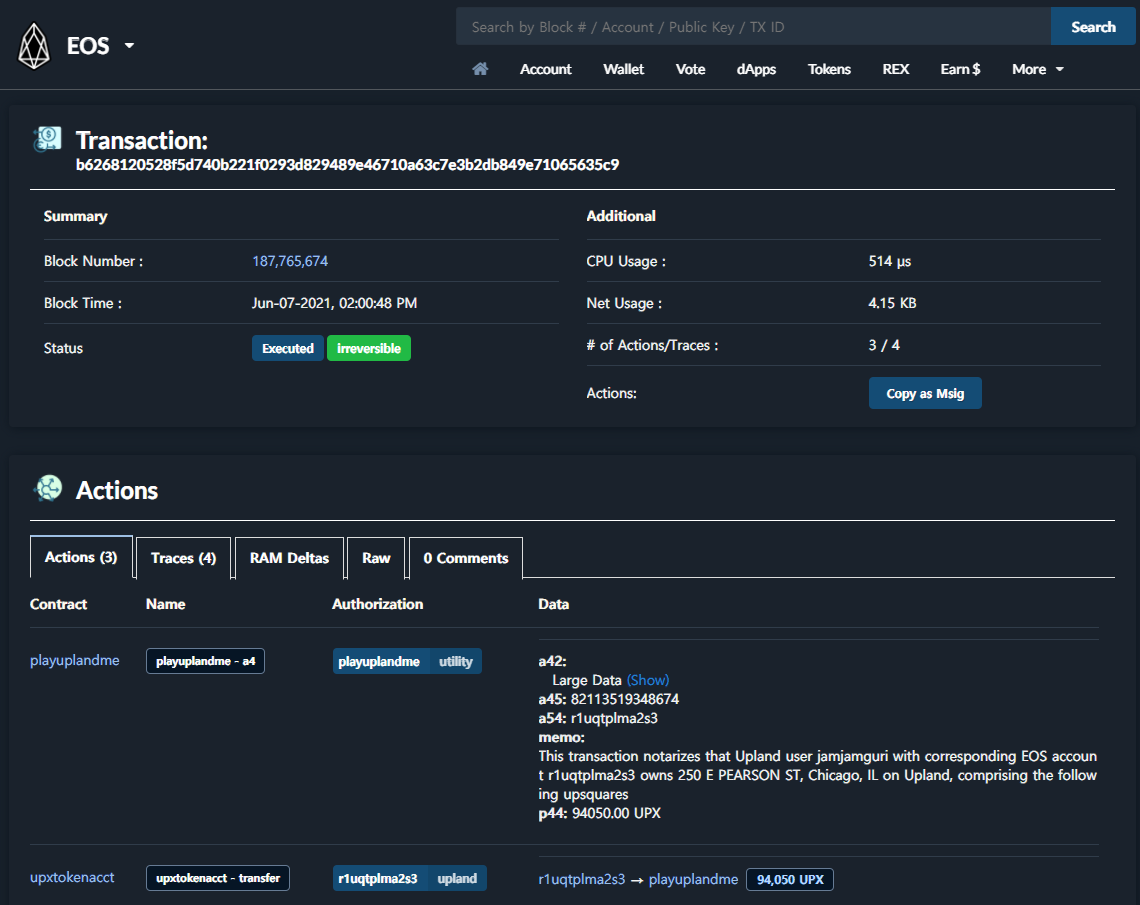Click the Transaction header icon
This screenshot has width=1140, height=905.
[47, 138]
